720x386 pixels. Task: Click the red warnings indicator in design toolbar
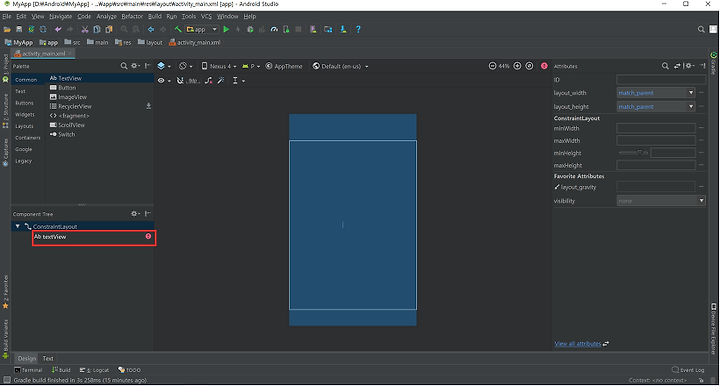pyautogui.click(x=544, y=66)
